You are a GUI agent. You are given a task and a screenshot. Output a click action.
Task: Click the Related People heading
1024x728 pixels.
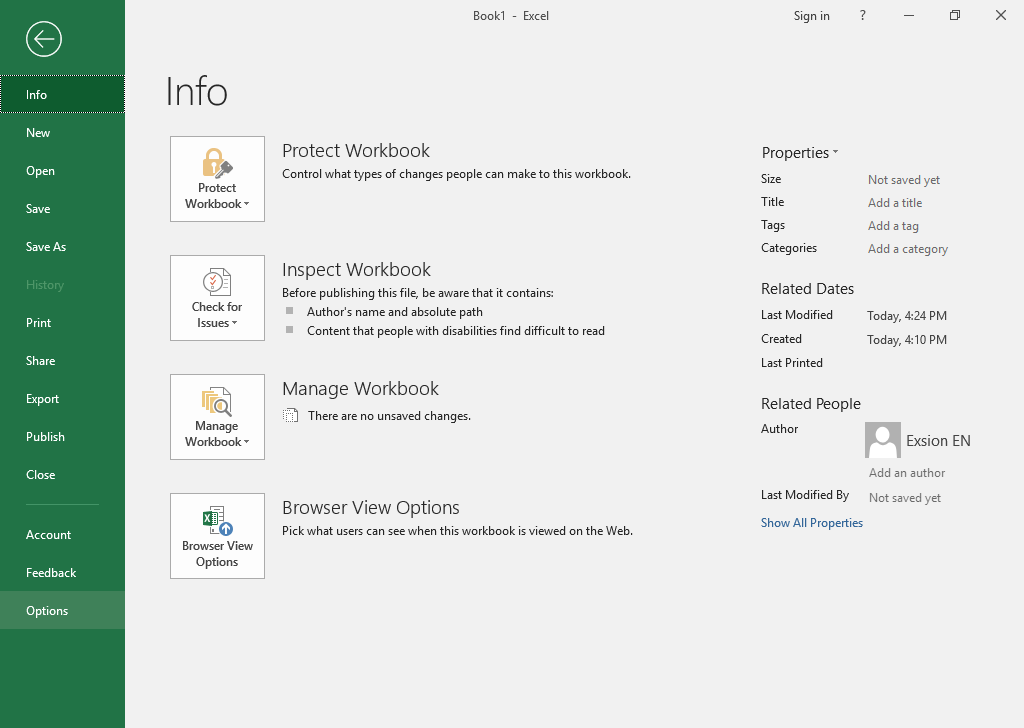tap(811, 404)
